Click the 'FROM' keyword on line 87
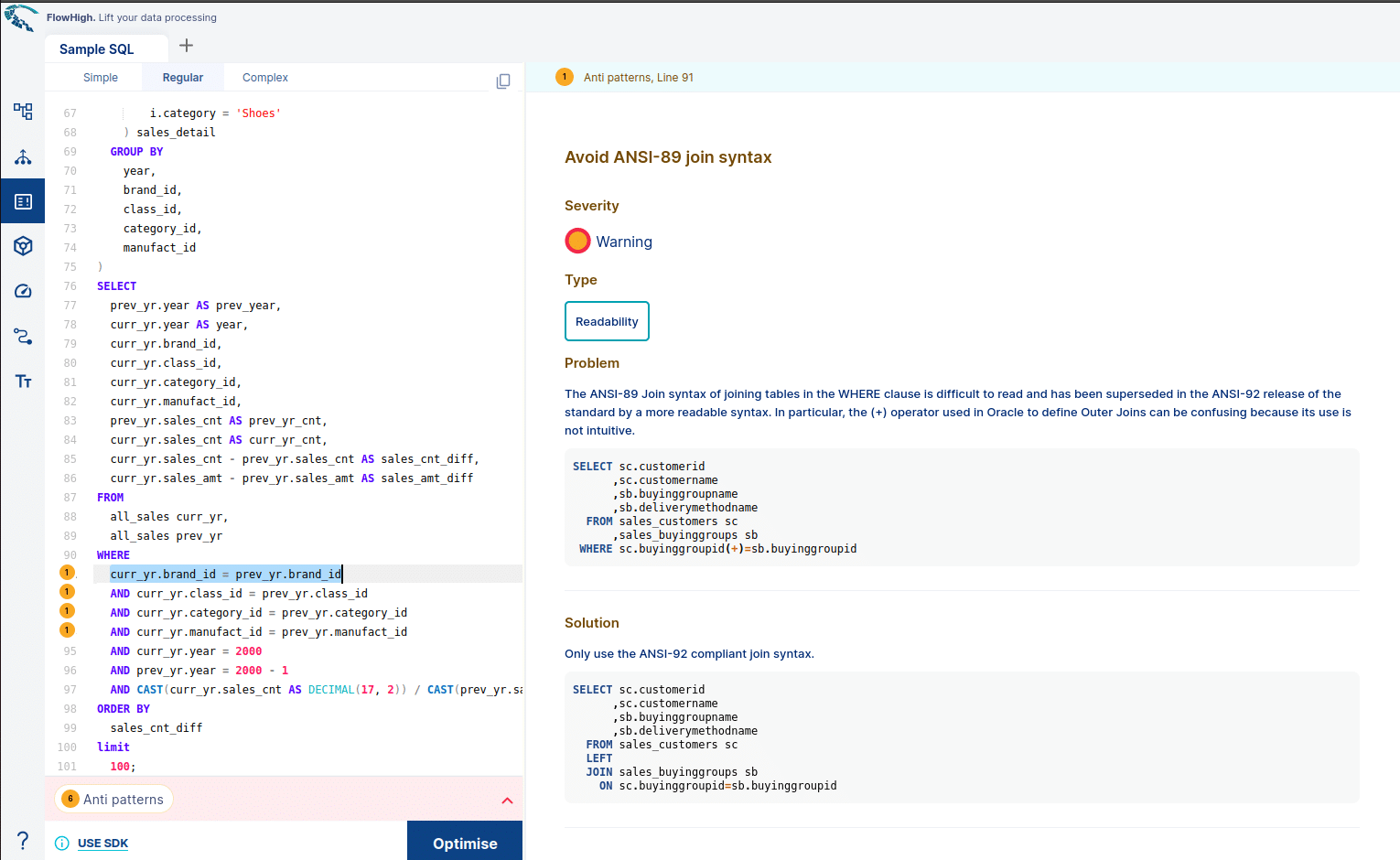Viewport: 1400px width, 860px height. click(111, 498)
